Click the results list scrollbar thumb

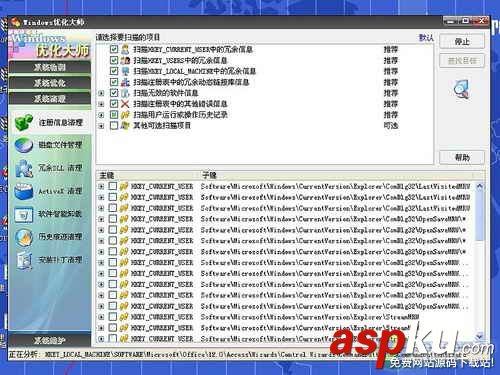480,215
